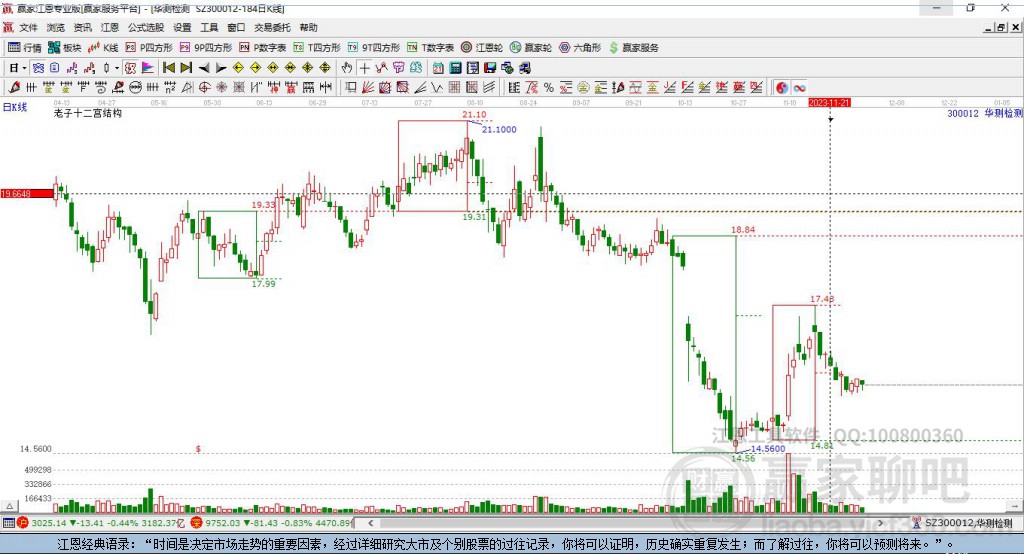Click the 老子十二宫结构 chart label

coord(88,113)
